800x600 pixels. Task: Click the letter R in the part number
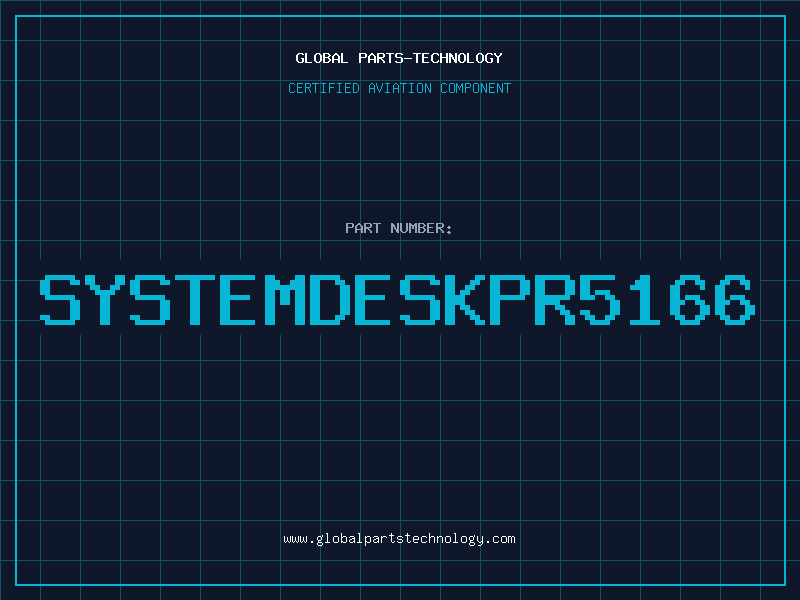click(x=555, y=299)
